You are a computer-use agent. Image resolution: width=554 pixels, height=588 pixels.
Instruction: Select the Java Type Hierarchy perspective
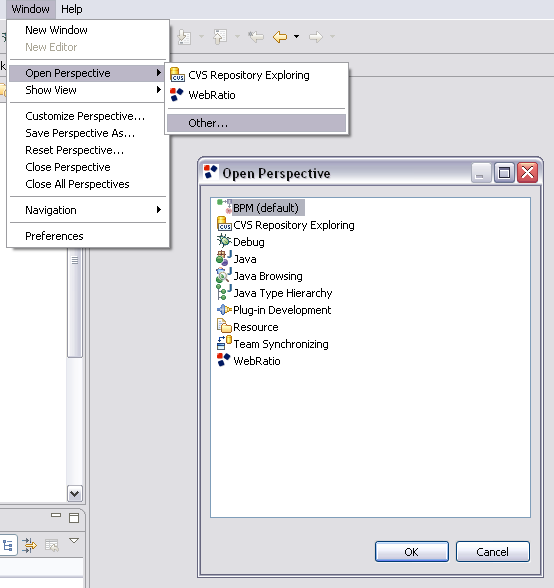[x=283, y=293]
